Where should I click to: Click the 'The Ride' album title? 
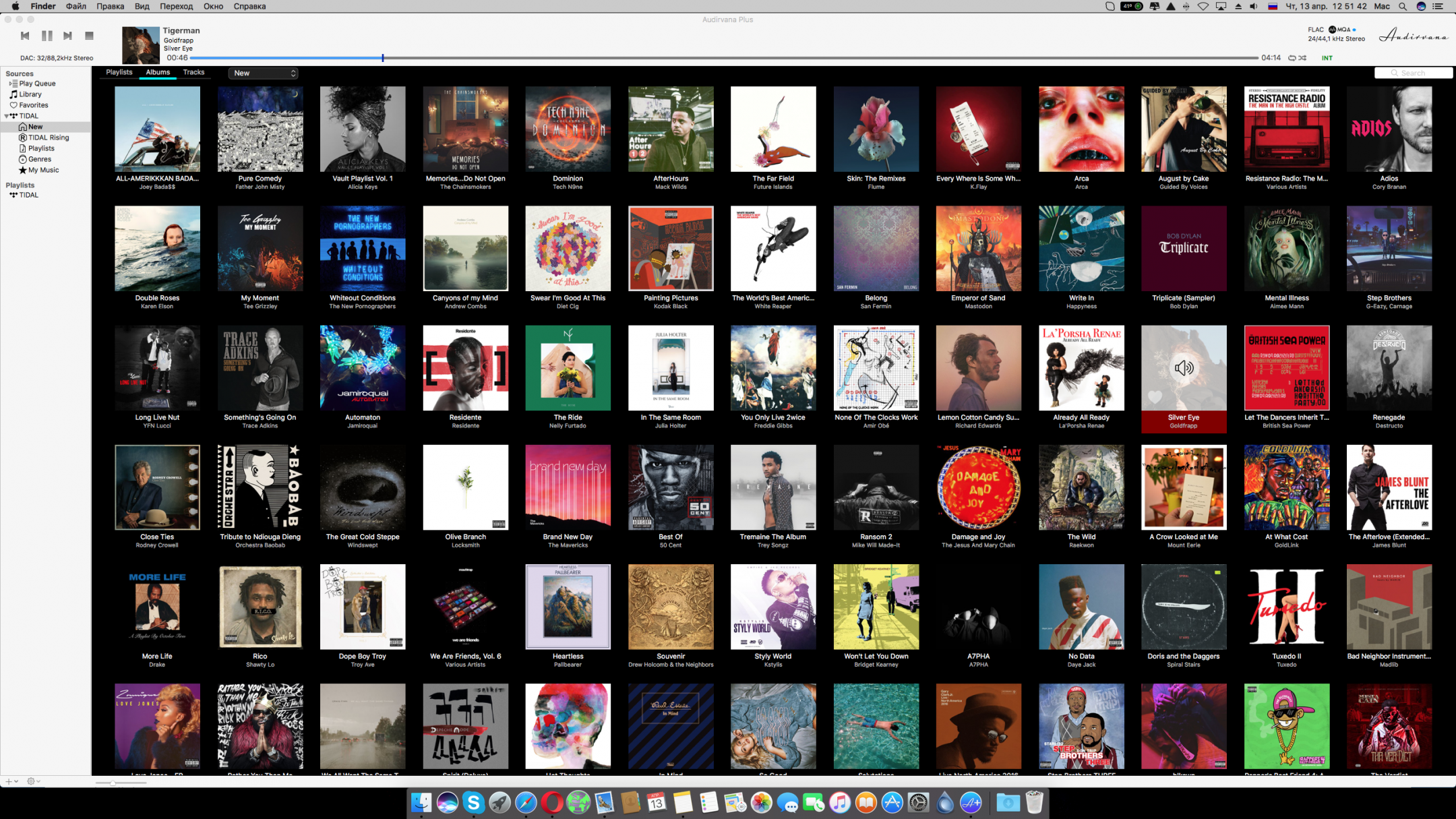(x=568, y=417)
